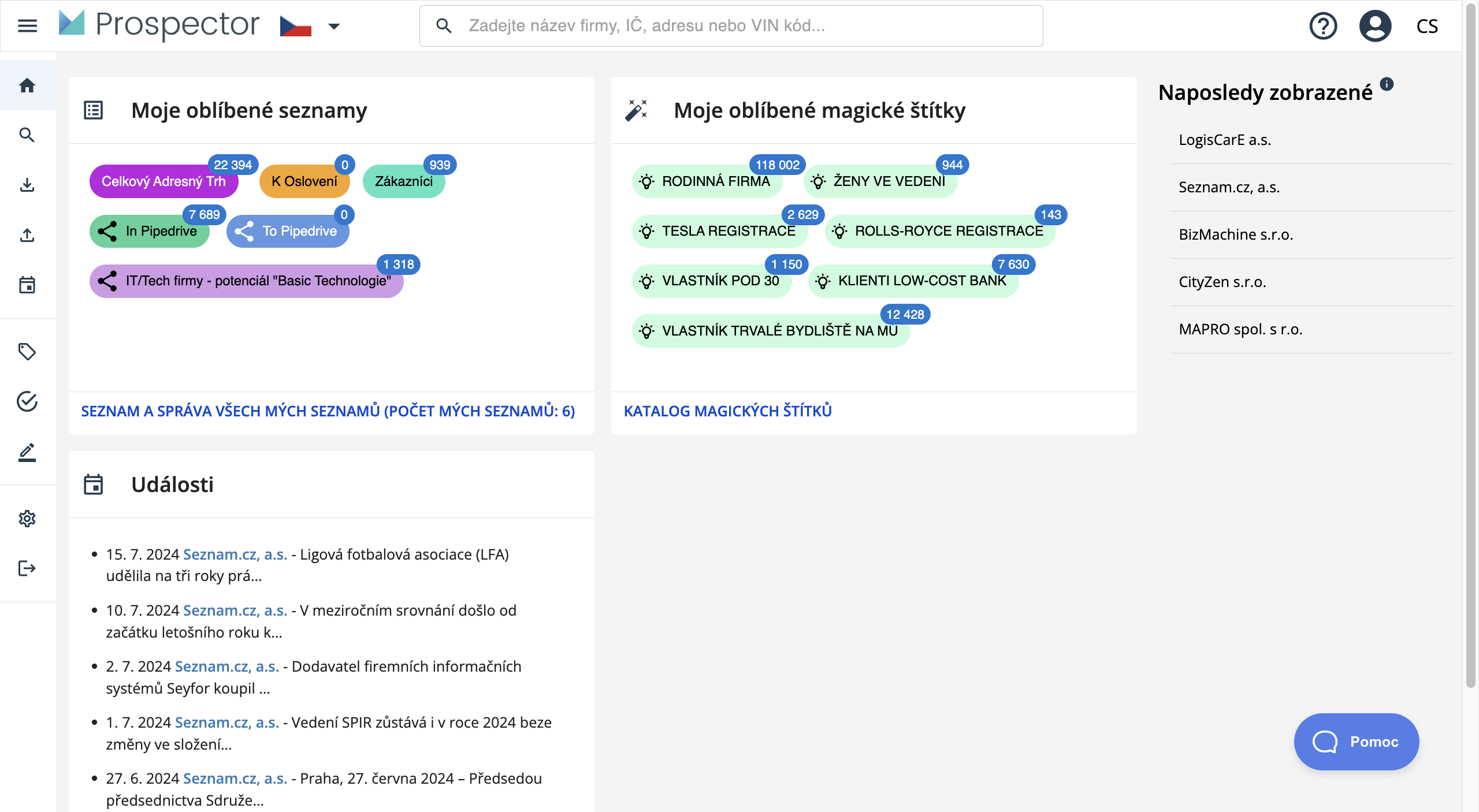Click the sidebar upload icon
The height and width of the screenshot is (812, 1479).
27,235
